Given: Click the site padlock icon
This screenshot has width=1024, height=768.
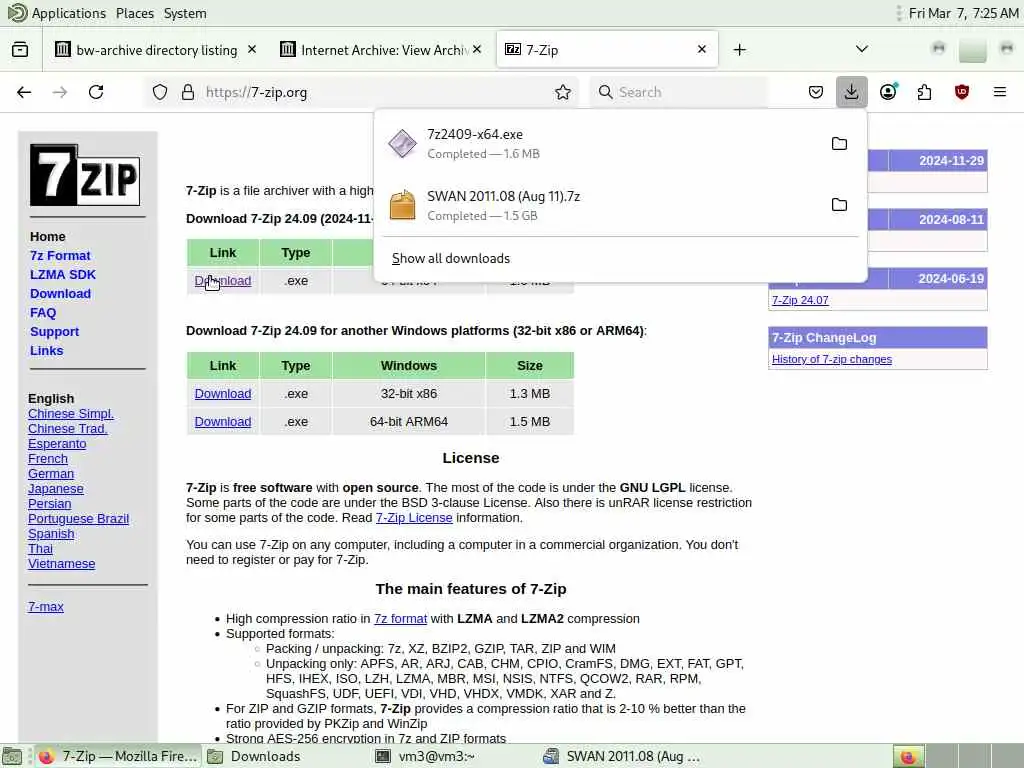Looking at the screenshot, I should point(188,92).
